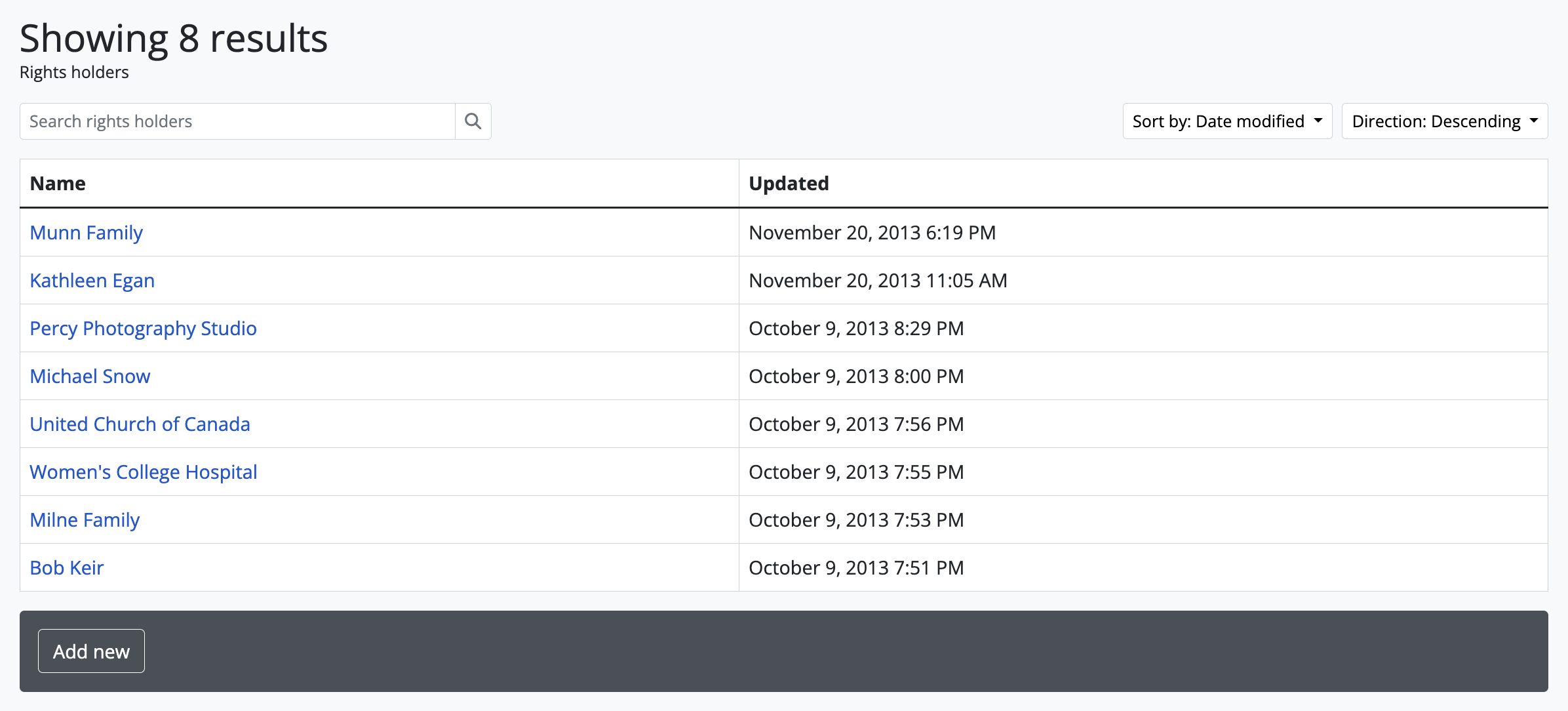1568x711 pixels.
Task: Open the Munn Family rights holder
Action: [87, 233]
